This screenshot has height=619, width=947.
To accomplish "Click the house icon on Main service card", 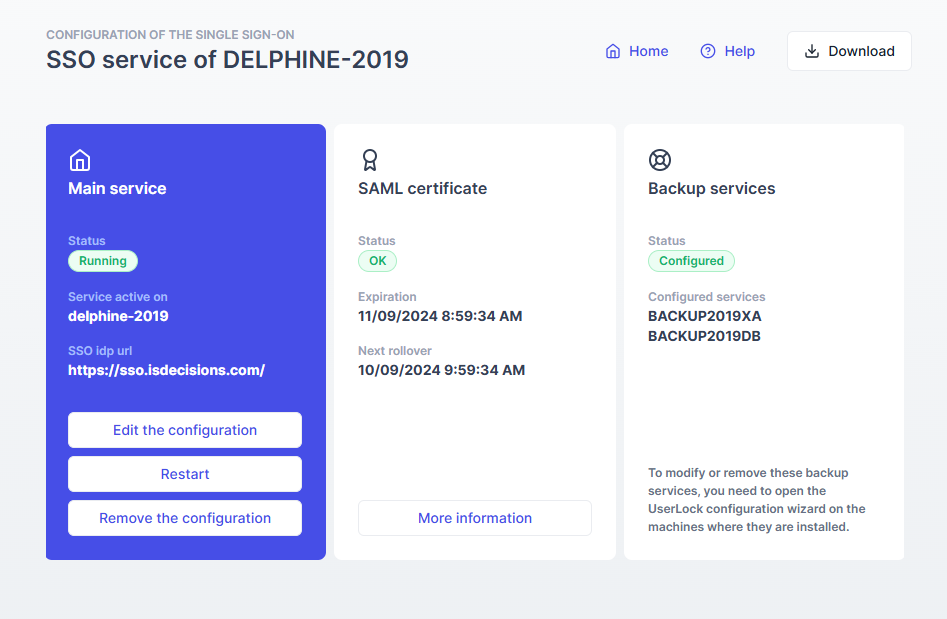I will (x=80, y=161).
